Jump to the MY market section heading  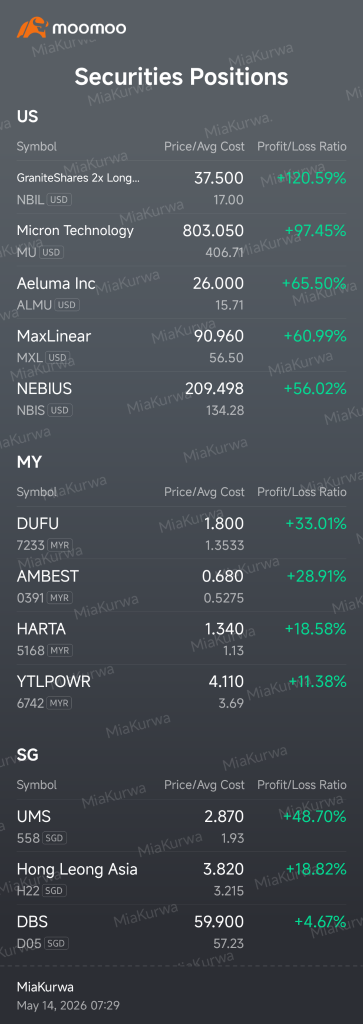[29, 462]
